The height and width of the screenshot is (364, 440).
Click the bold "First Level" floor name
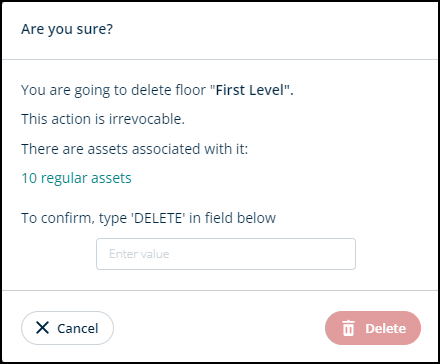(252, 90)
